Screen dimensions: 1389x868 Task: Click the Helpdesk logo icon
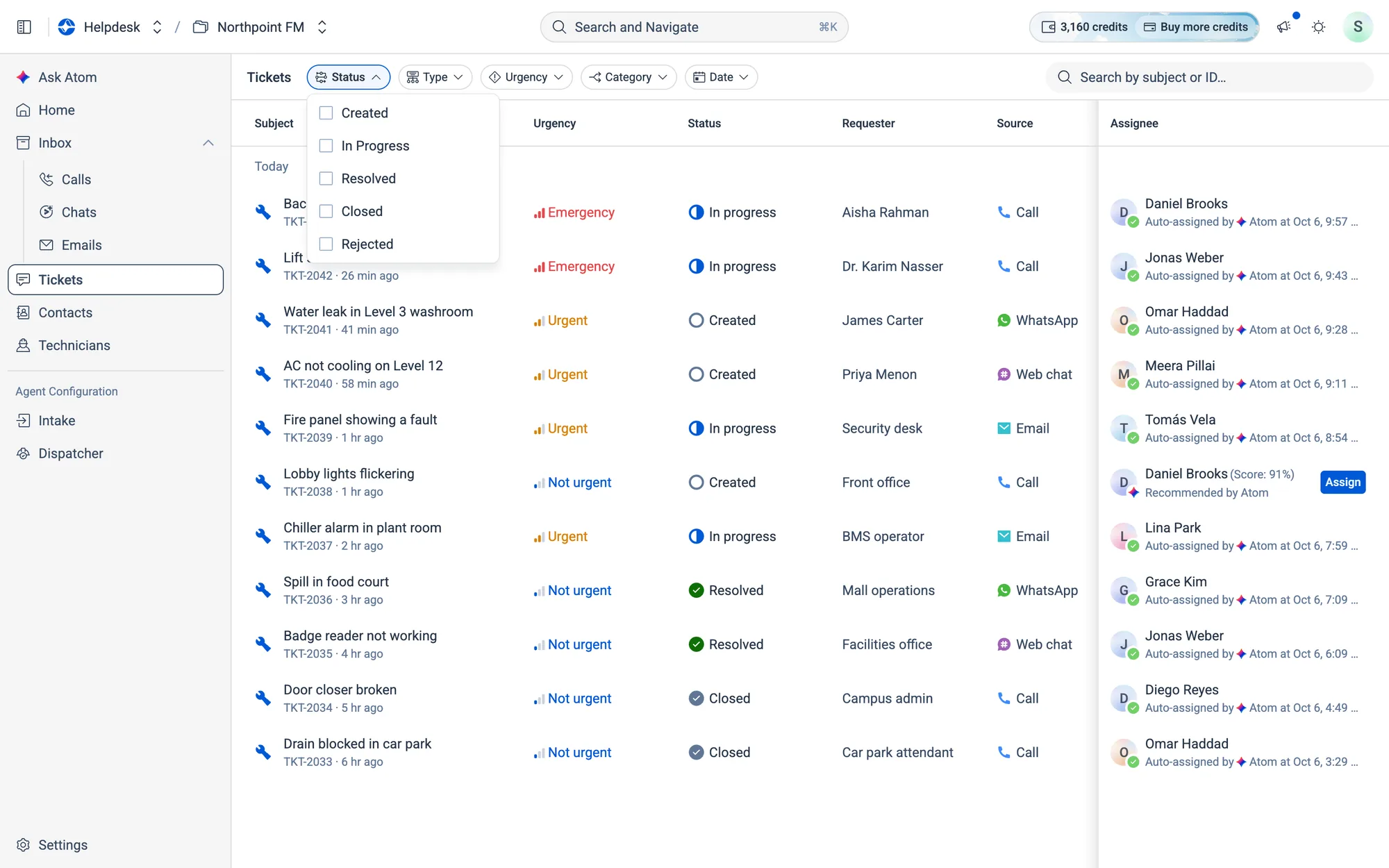[x=67, y=27]
